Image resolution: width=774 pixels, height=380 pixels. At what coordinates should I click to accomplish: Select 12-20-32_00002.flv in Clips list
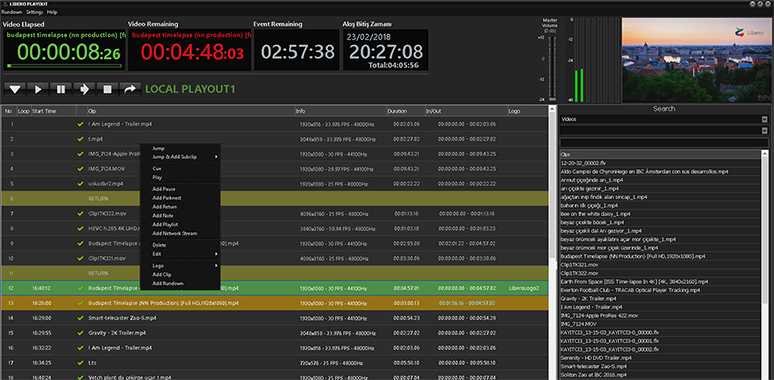click(660, 163)
